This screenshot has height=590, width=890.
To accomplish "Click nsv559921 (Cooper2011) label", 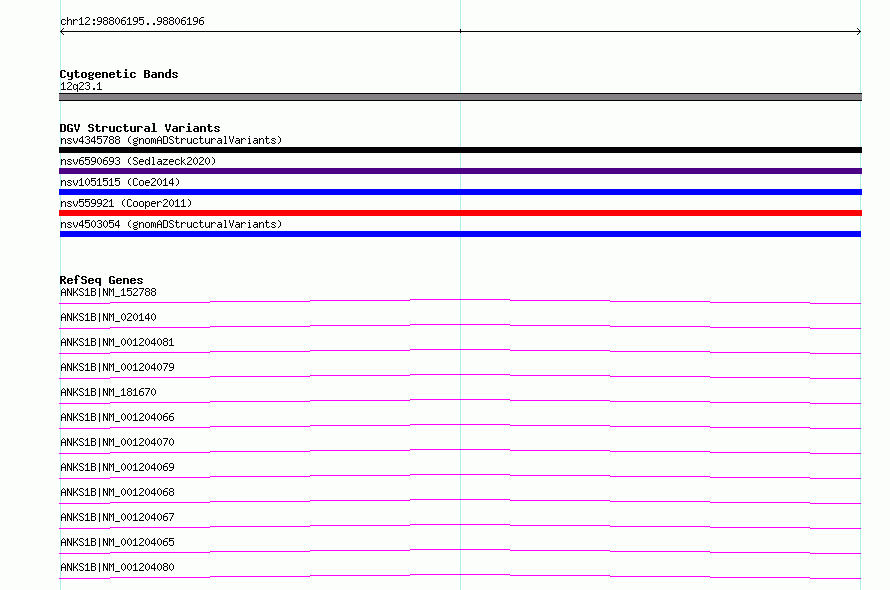I will tap(126, 203).
